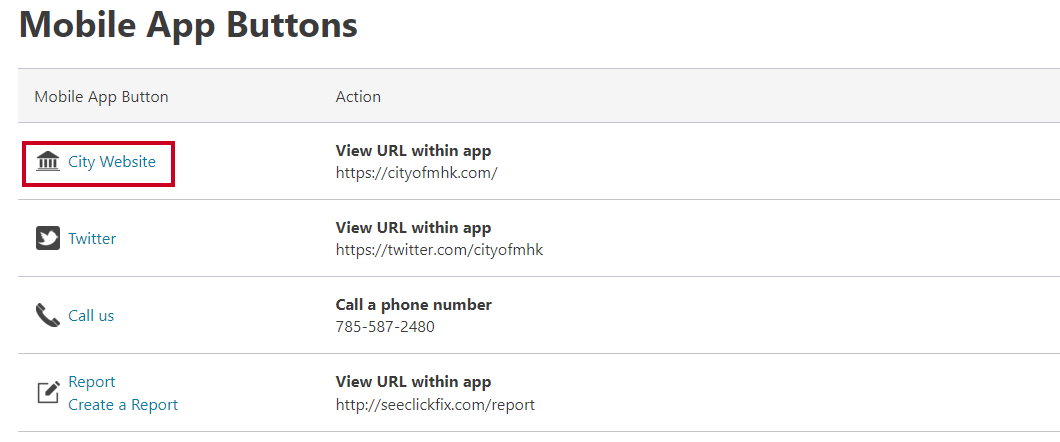Click the Call a phone number label
1060x442 pixels.
[414, 305]
